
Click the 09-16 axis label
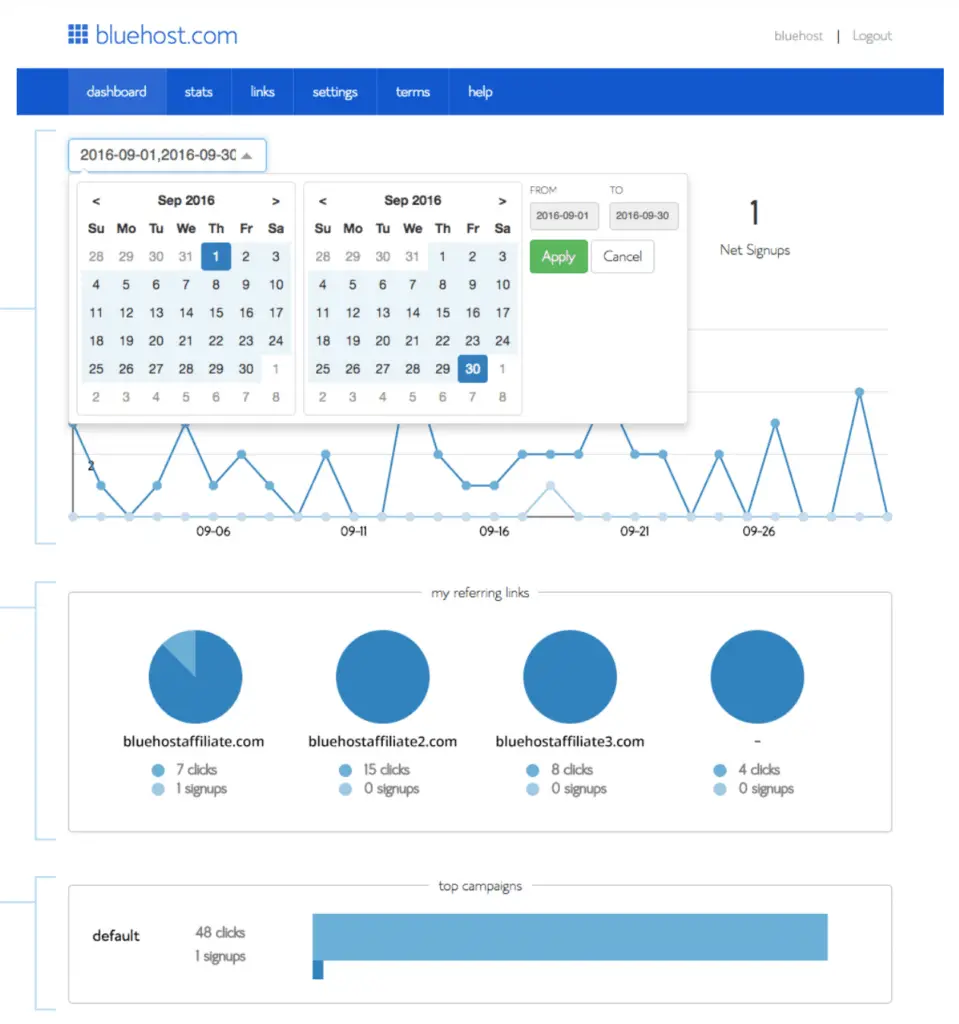[x=494, y=532]
